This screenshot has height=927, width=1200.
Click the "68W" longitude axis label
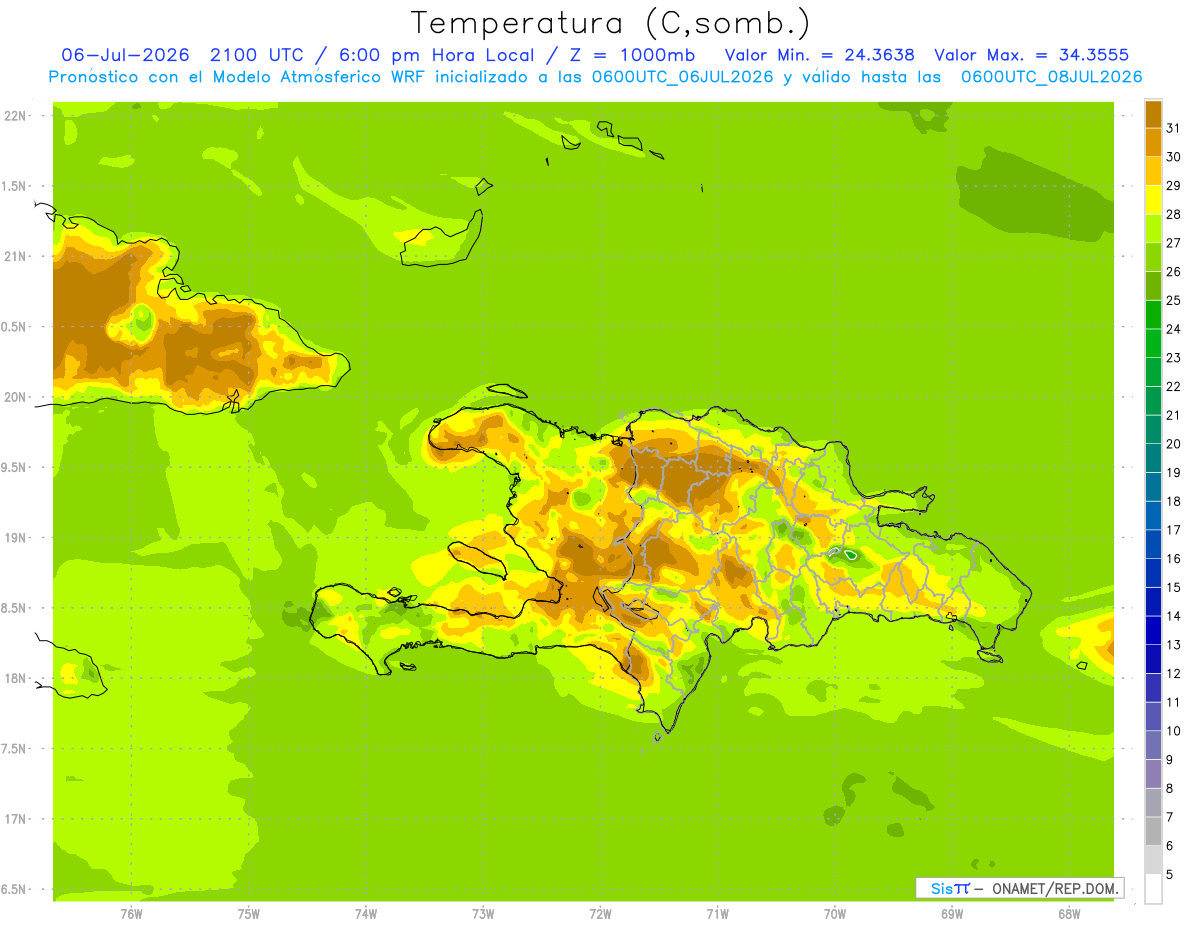coord(1069,914)
